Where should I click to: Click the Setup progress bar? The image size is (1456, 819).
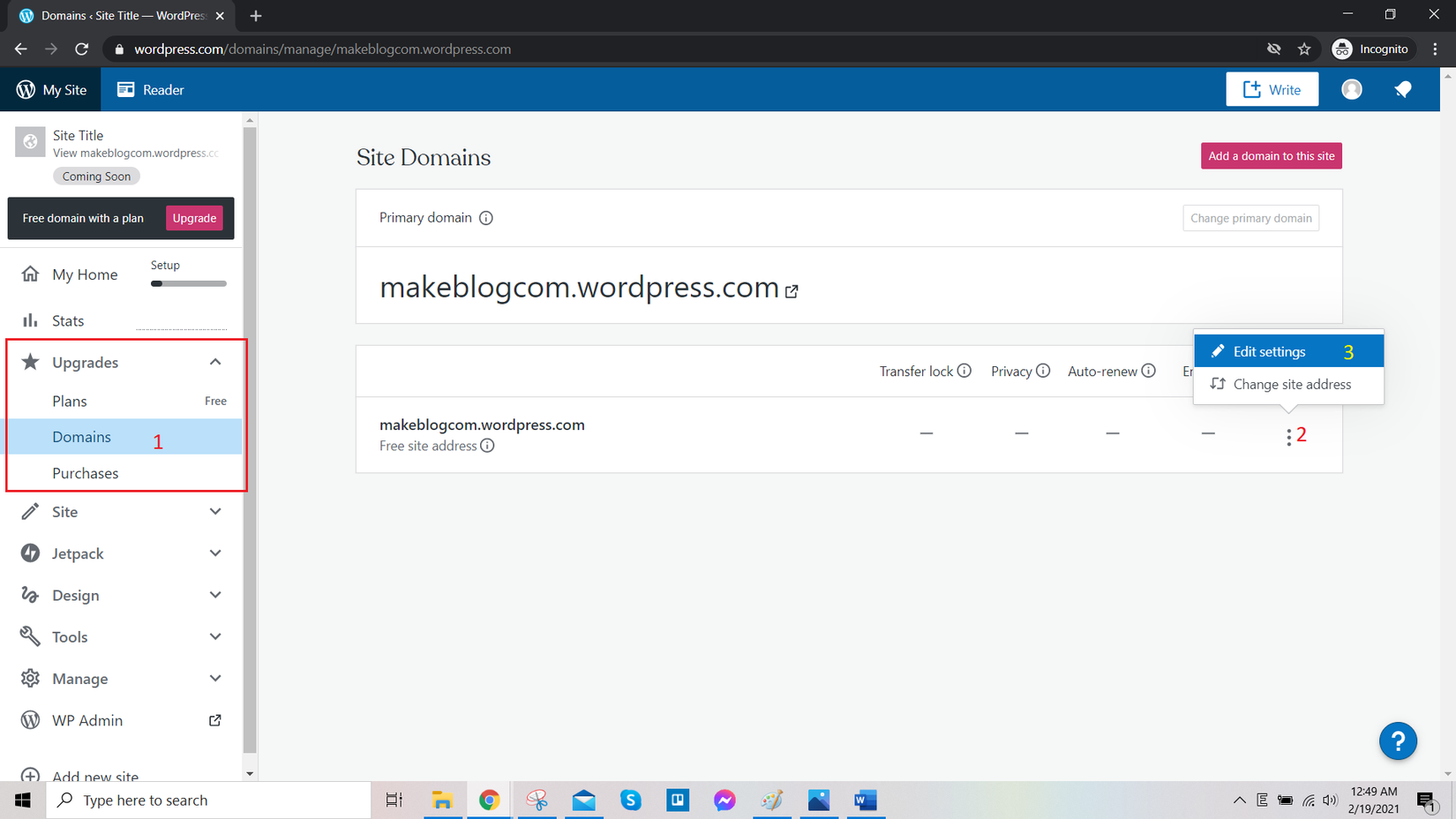189,283
